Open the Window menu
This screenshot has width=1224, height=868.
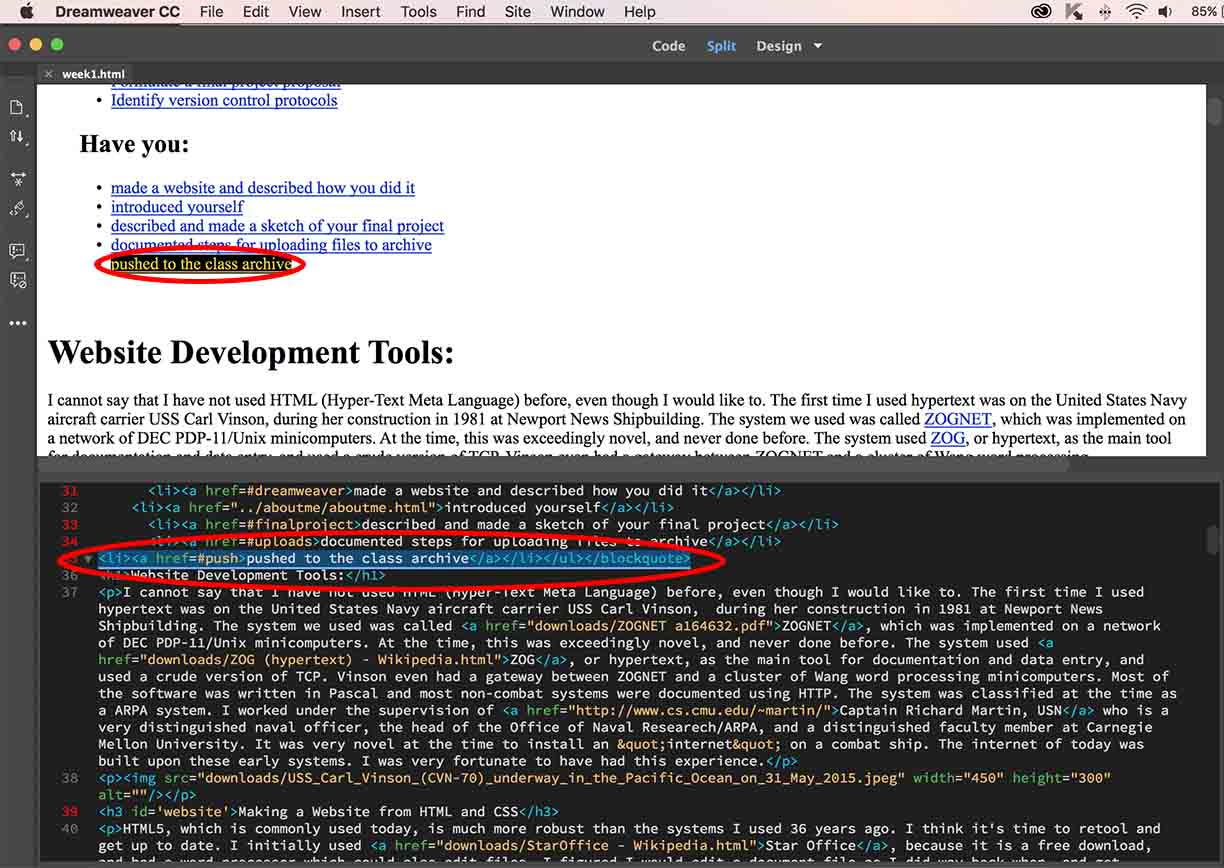[x=577, y=12]
